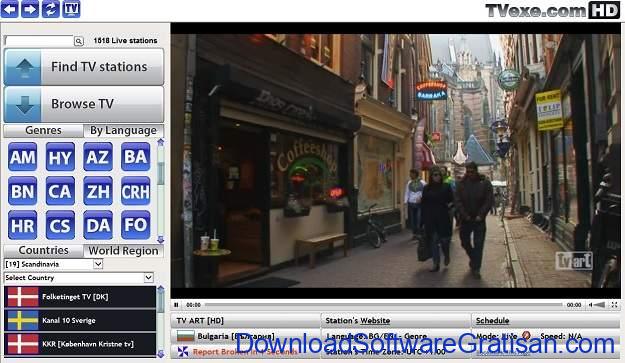Viewport: 625px width, 363px height.
Task: Open the TV icon in top toolbar
Action: click(x=71, y=9)
